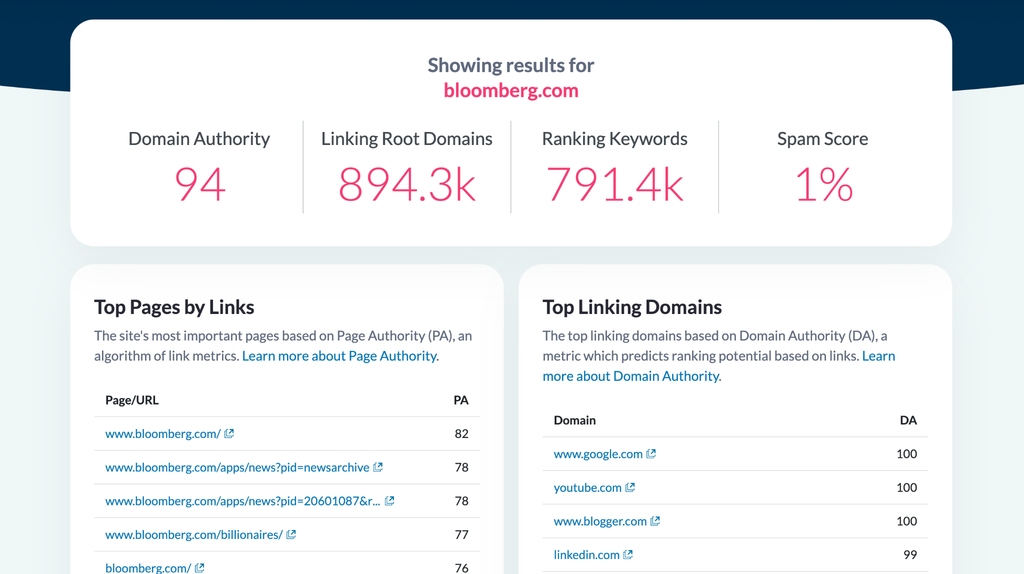Image resolution: width=1024 pixels, height=574 pixels.
Task: Click Spam Score value 1%
Action: coord(823,185)
